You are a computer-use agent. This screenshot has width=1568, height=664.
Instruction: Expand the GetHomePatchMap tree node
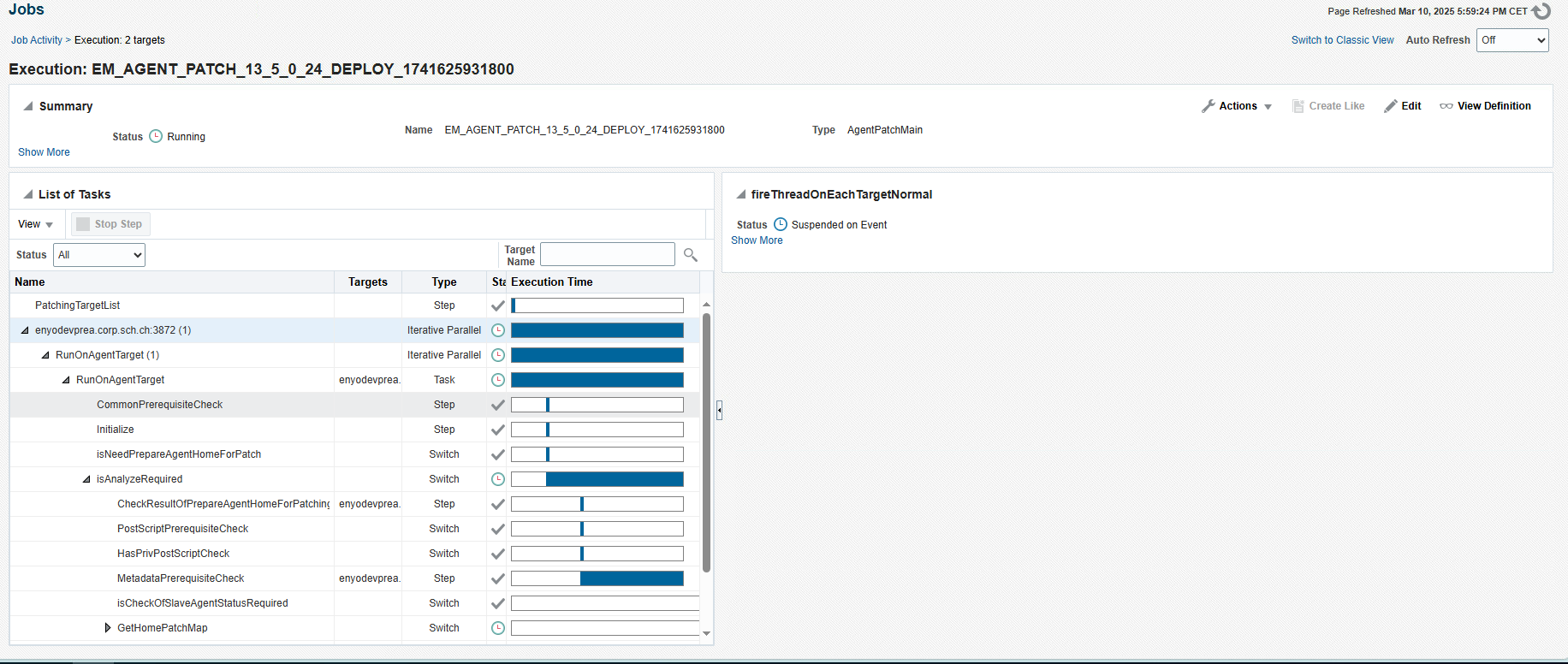coord(107,628)
